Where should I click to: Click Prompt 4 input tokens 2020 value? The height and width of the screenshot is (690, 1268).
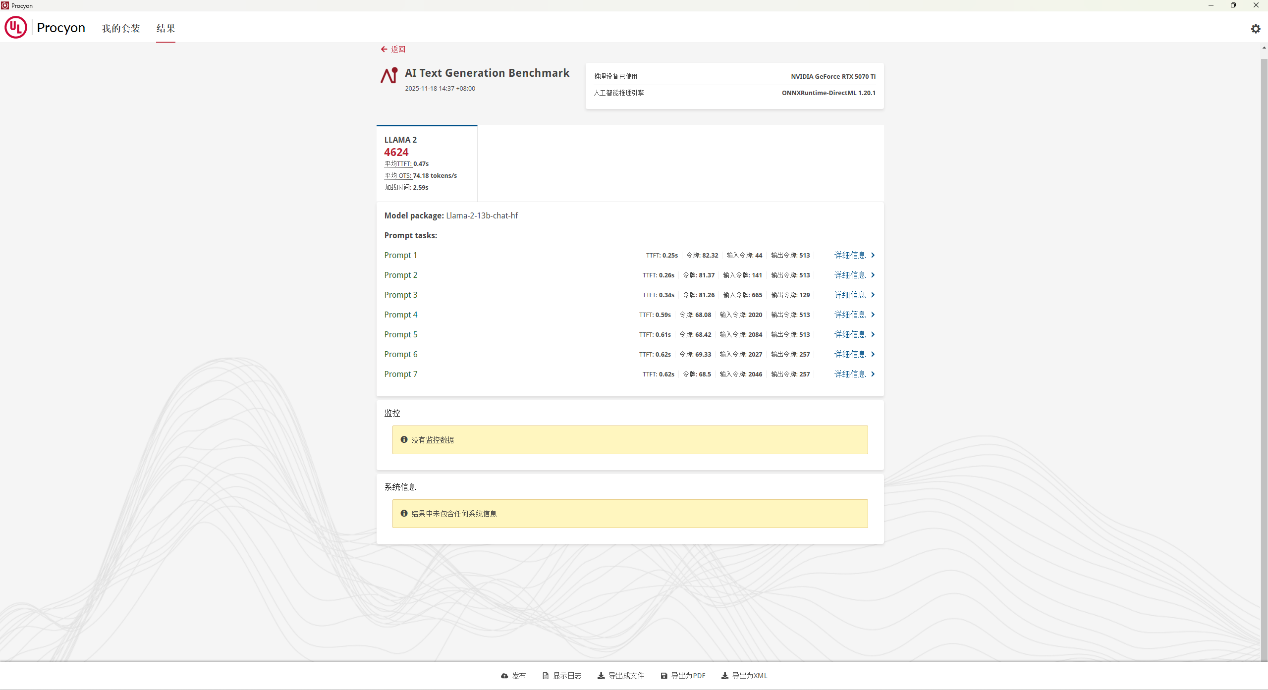755,315
